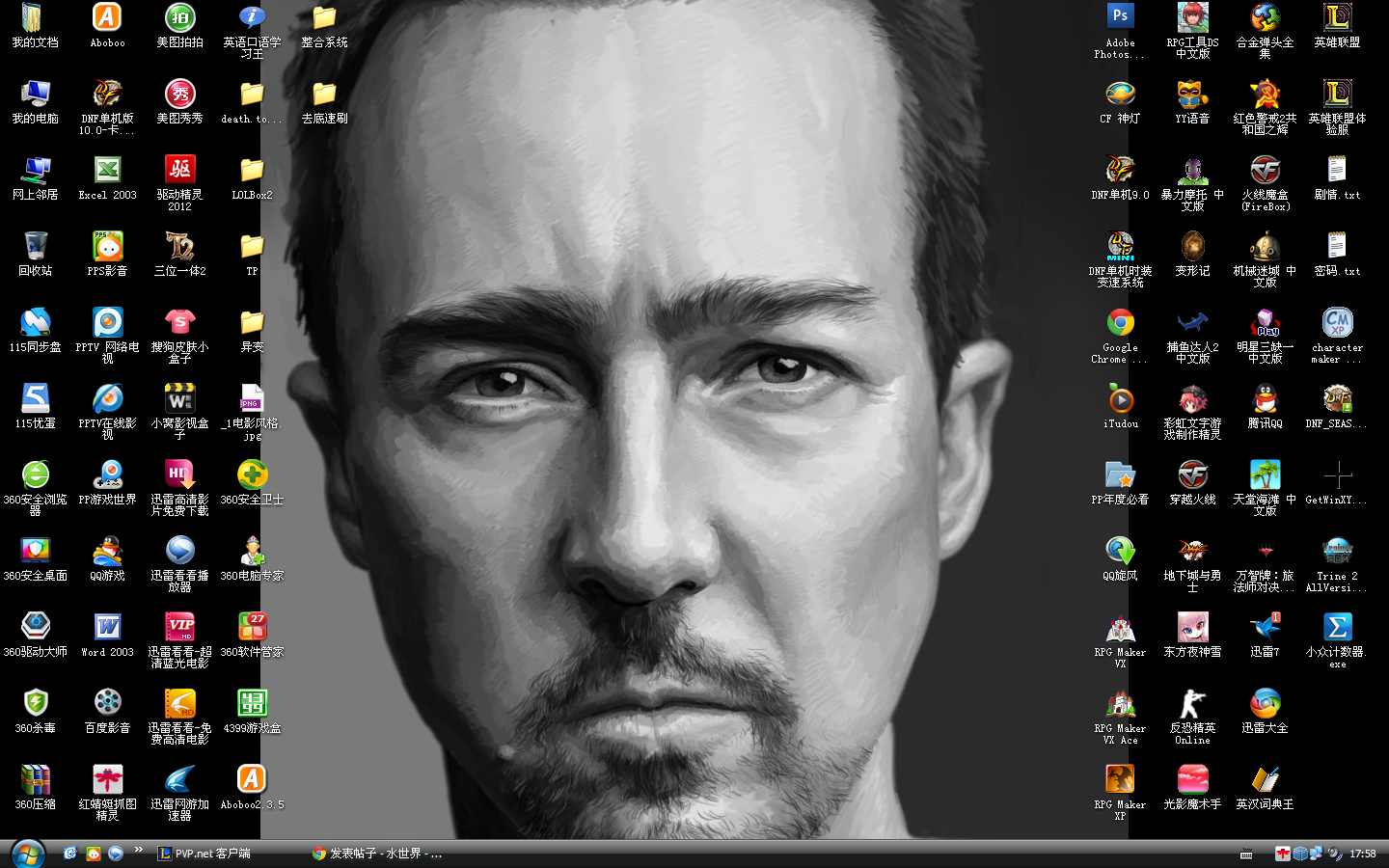Select the Aboboo2 3.5 desktop icon
The image size is (1389, 868).
tap(252, 787)
